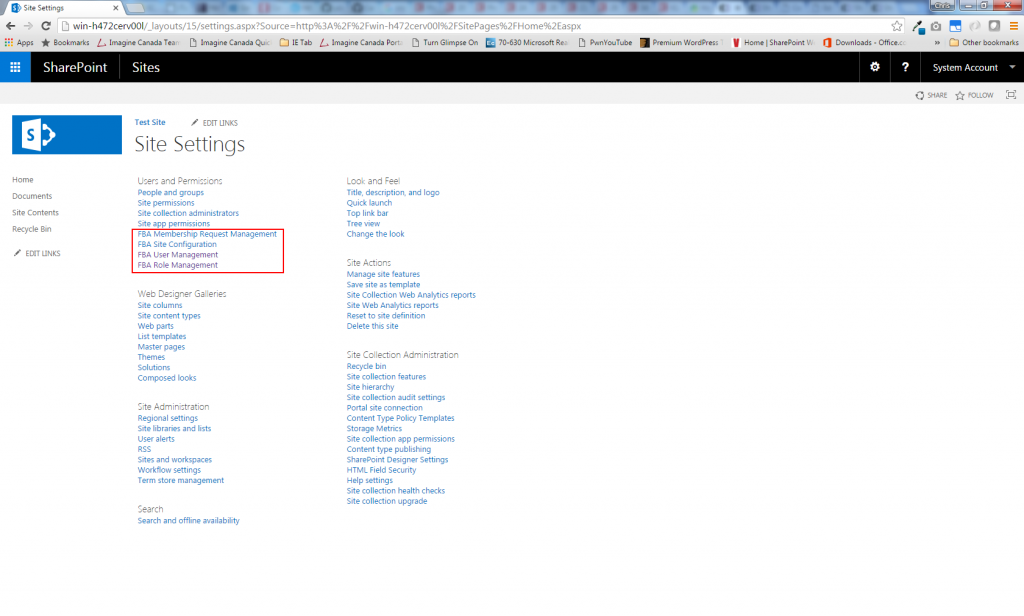Open the SharePoint app launcher grid

[15, 67]
